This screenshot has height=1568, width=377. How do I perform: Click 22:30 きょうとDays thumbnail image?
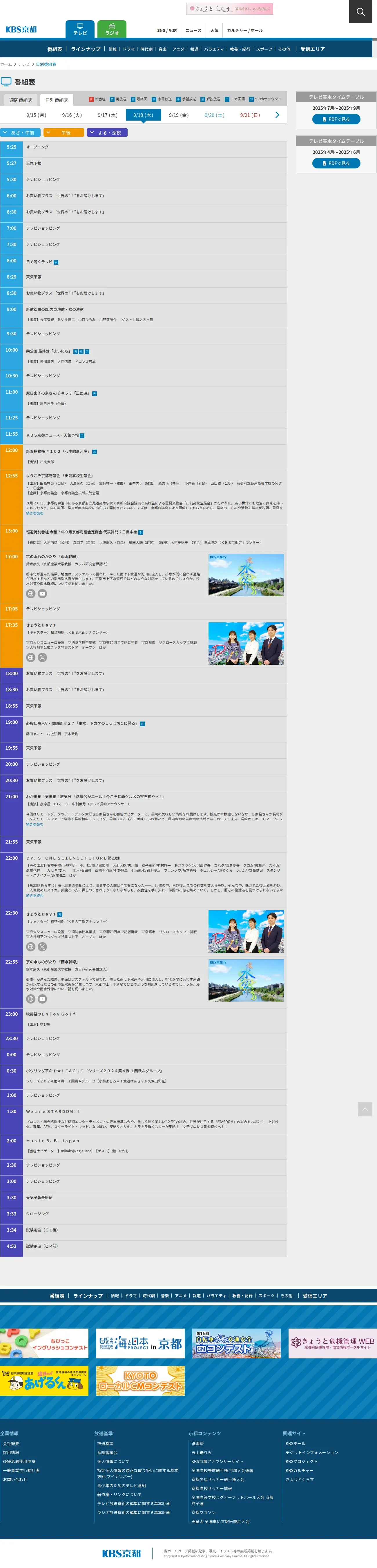coord(246,931)
